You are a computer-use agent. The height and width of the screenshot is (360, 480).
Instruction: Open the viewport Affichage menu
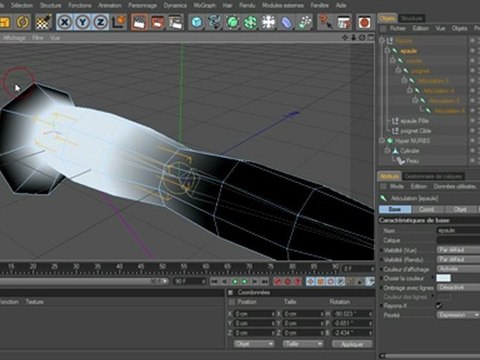14,38
